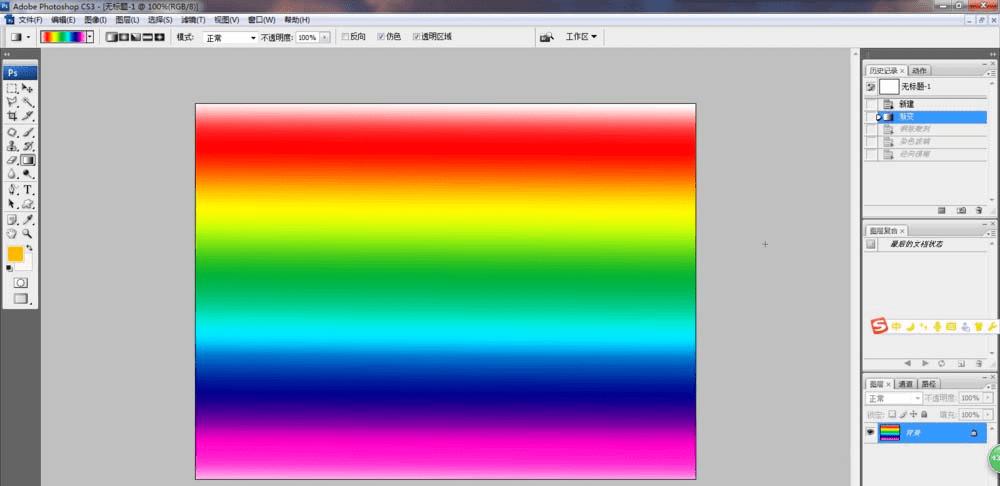The width and height of the screenshot is (1000, 486).
Task: Select the Zoom tool
Action: (x=27, y=233)
